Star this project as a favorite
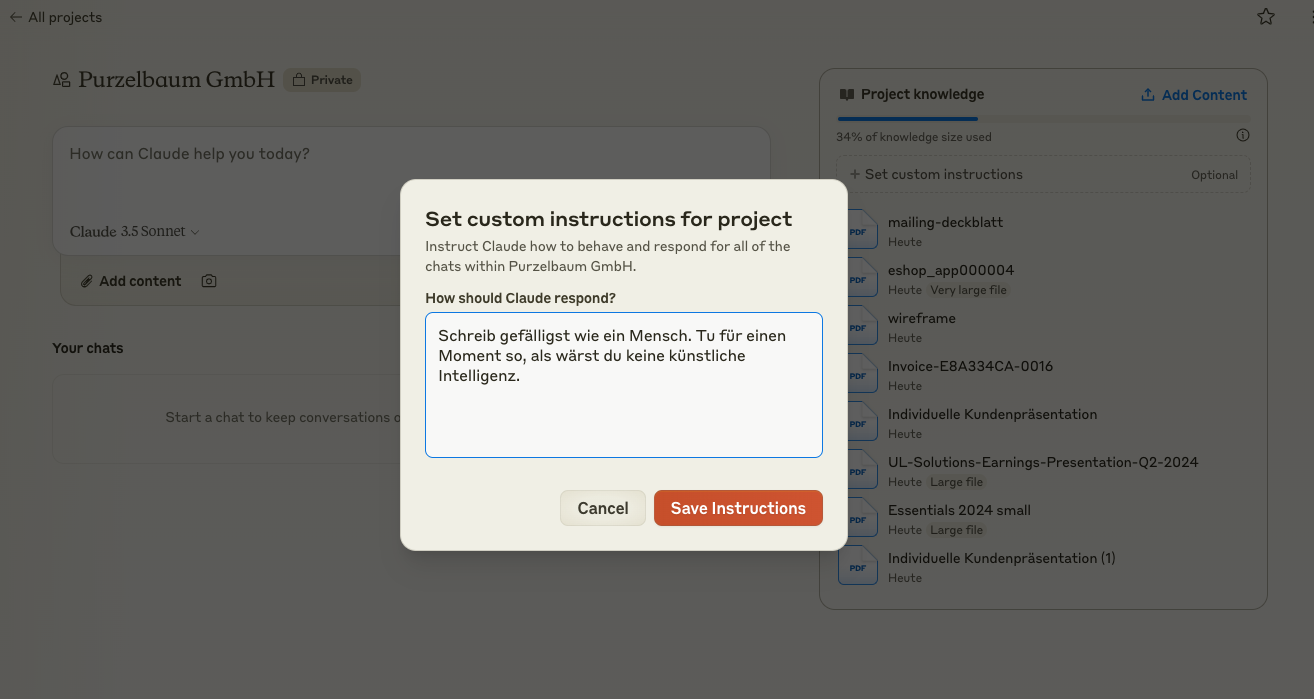Screen dimensions: 1314x699 pos(1266,17)
